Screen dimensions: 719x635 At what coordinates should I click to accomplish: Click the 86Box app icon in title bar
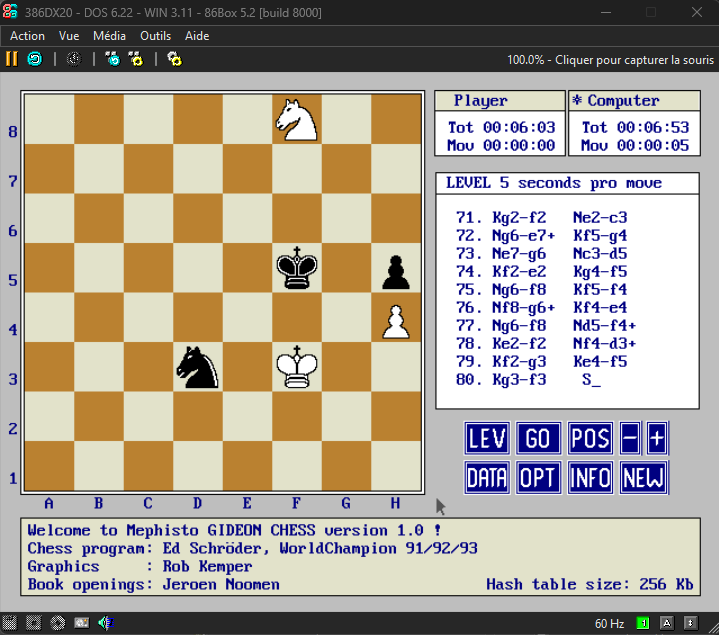10,12
